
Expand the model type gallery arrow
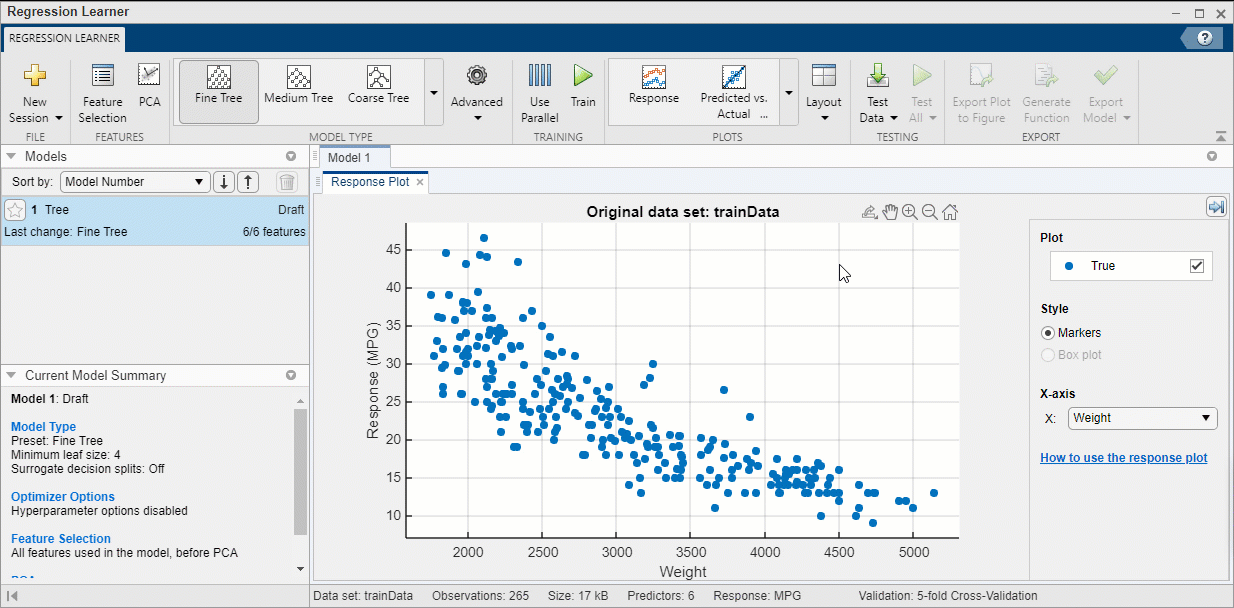433,92
